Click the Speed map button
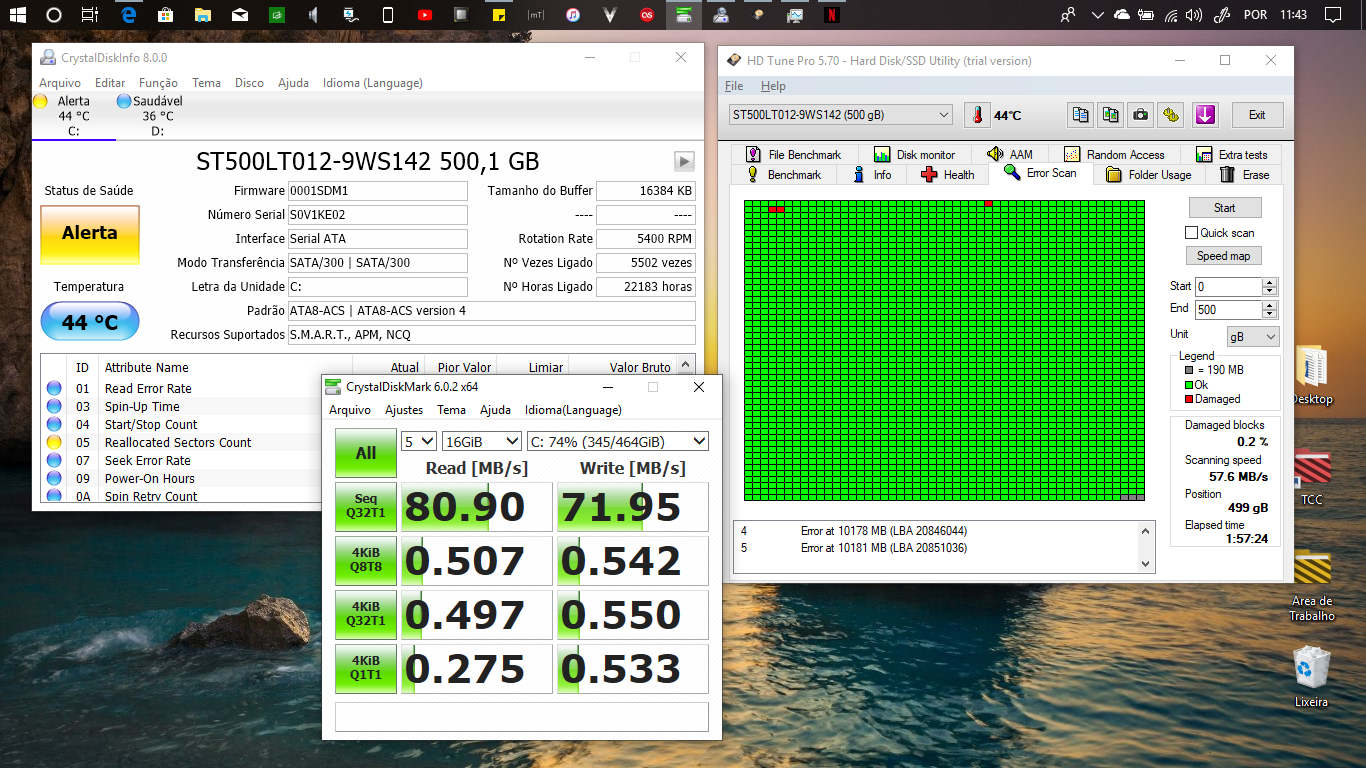The image size is (1366, 768). [1223, 256]
